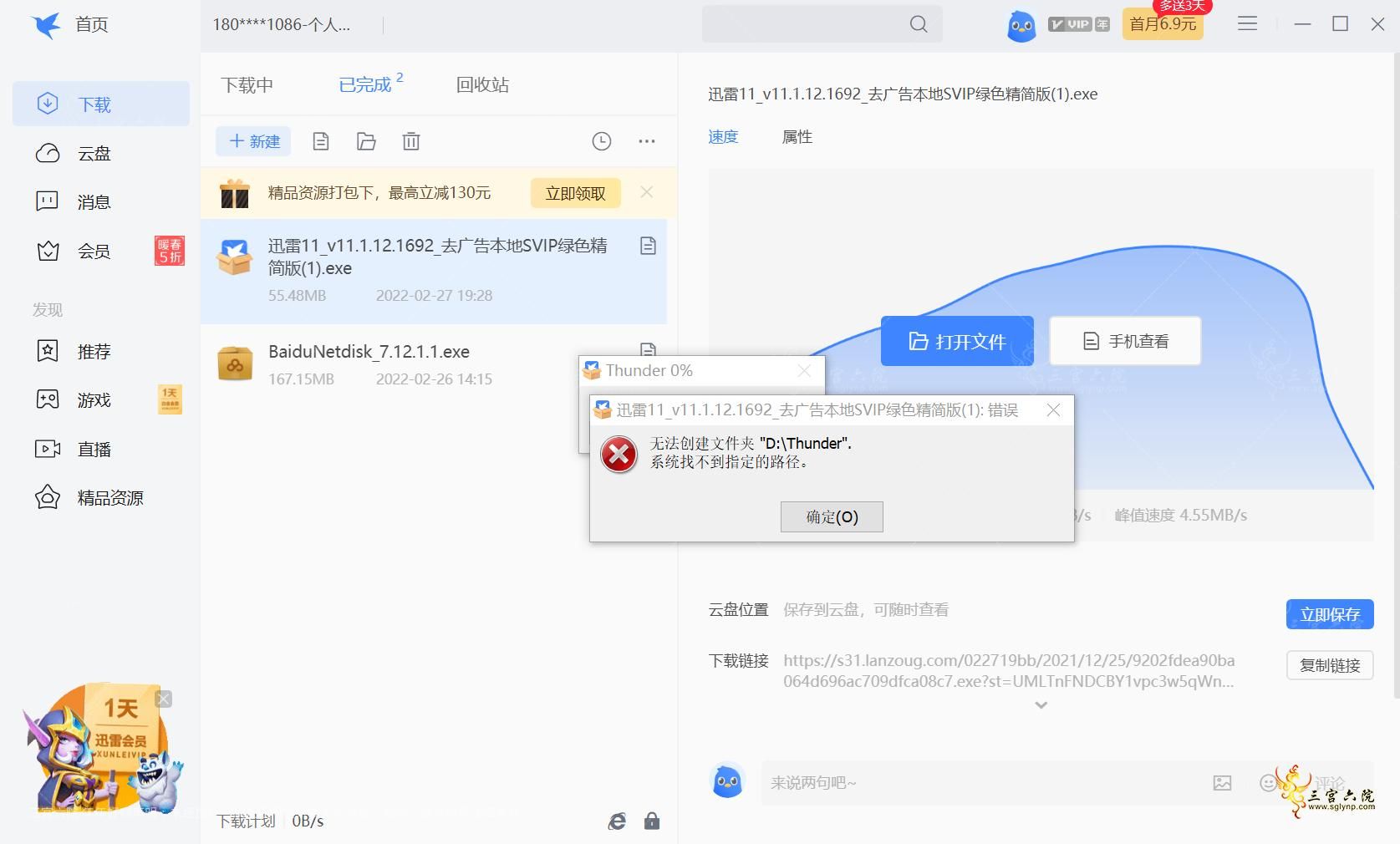This screenshot has height=844, width=1400.
Task: Close the 1天迅雷会员 promo popup
Action: tap(164, 699)
